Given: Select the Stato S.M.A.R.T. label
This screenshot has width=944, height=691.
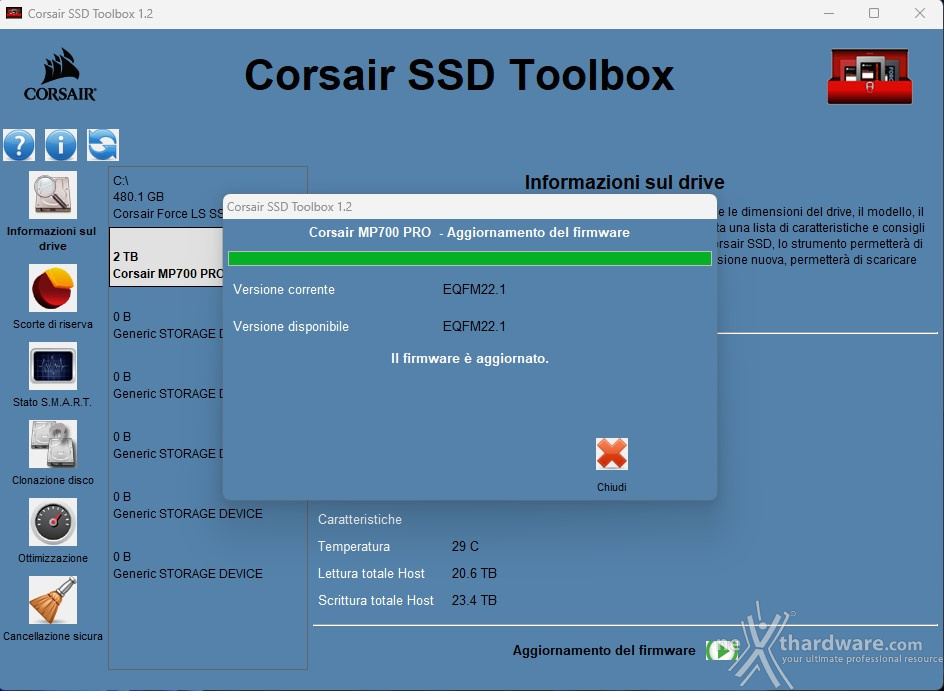Looking at the screenshot, I should [52, 402].
